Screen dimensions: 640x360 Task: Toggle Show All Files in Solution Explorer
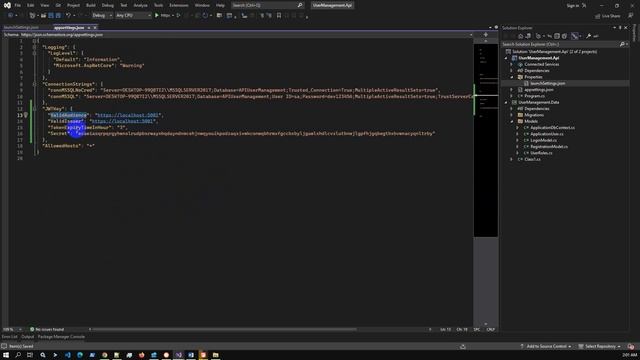564,36
